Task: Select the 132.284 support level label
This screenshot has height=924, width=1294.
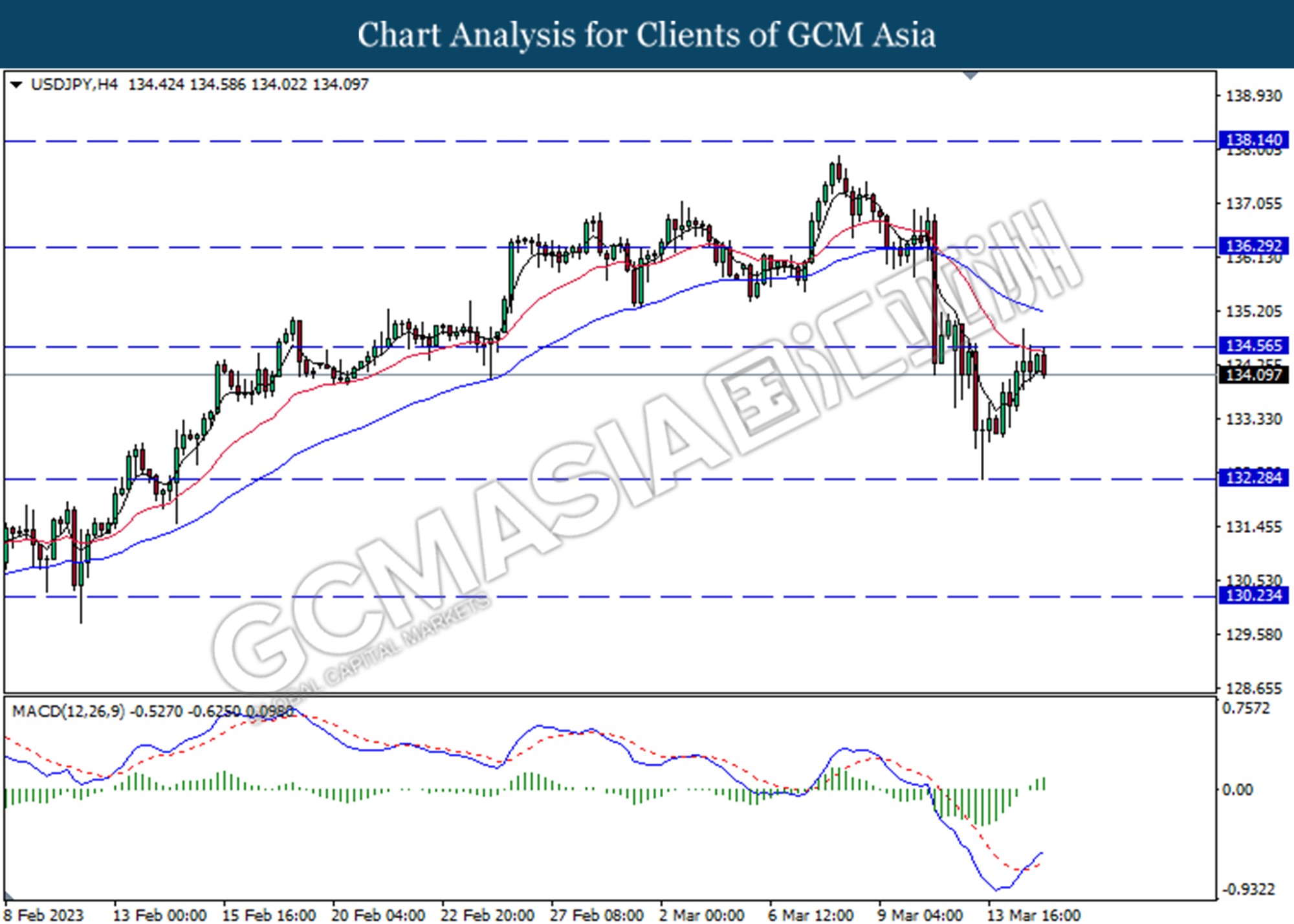Action: coord(1254,478)
